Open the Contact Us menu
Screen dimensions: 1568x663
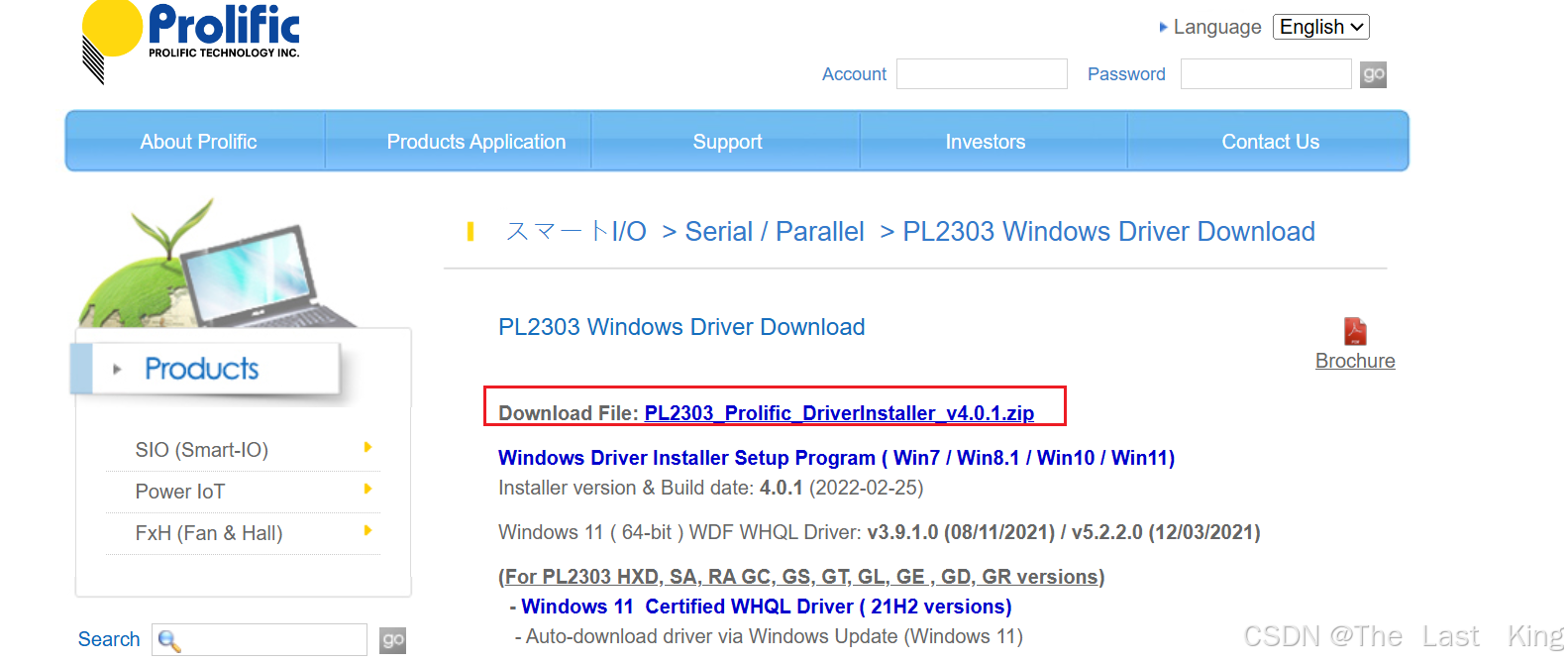(1270, 142)
